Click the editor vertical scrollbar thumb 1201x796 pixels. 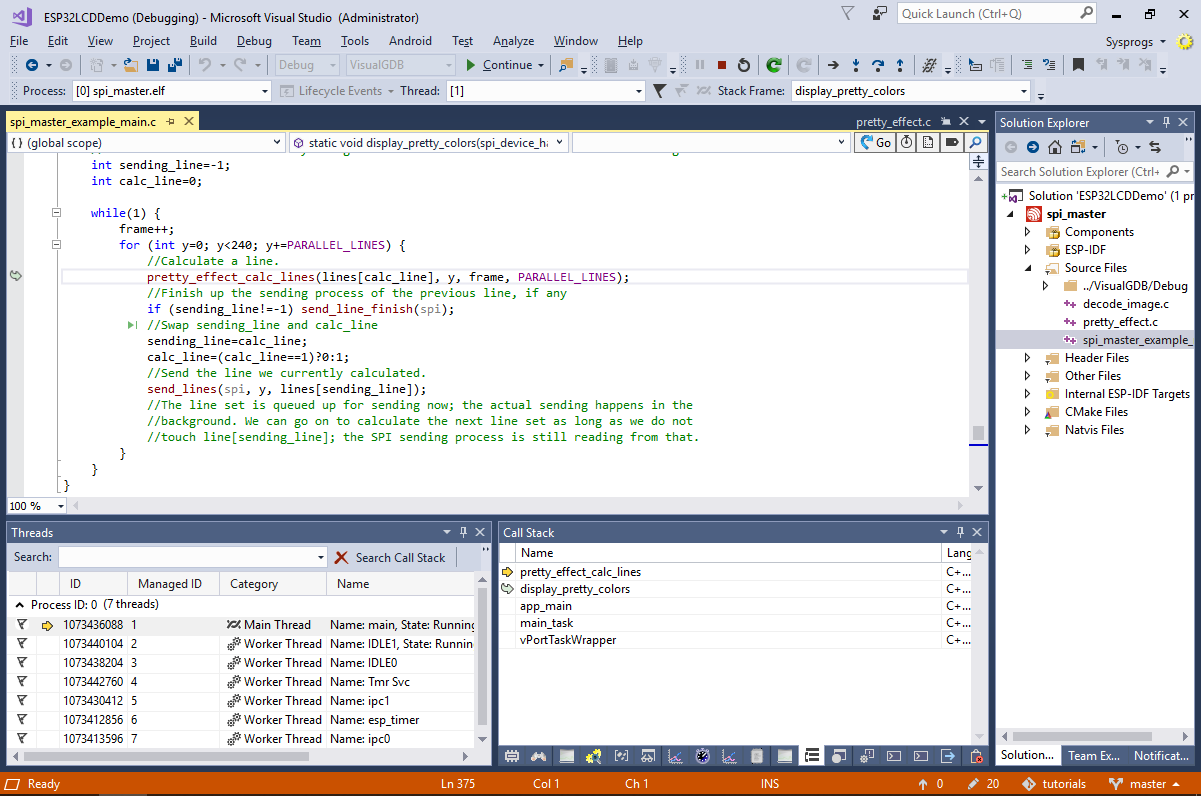978,433
